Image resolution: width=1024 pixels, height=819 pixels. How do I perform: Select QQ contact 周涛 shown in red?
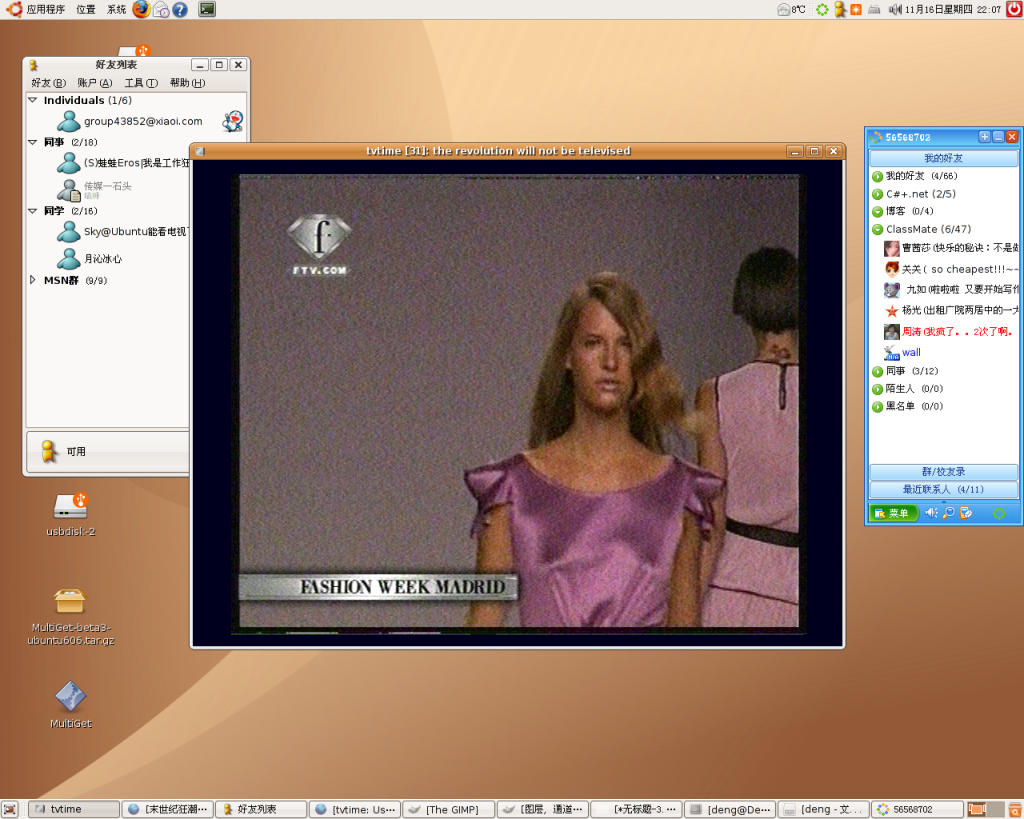tap(950, 332)
